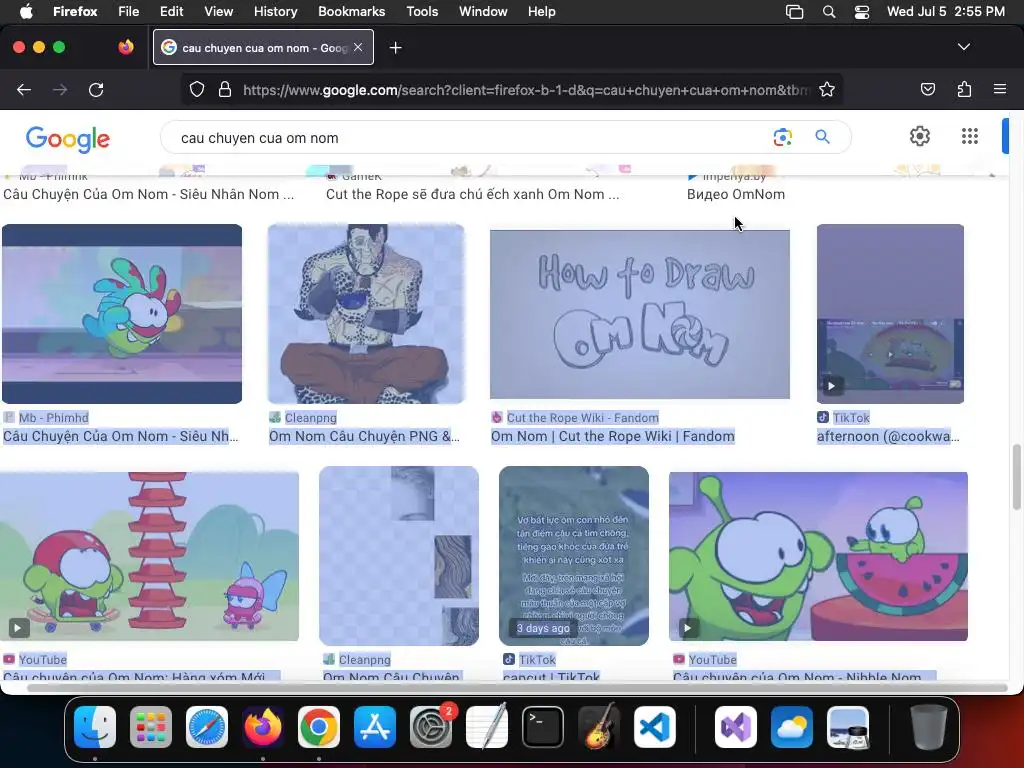
Task: Open the History menu
Action: (x=275, y=11)
